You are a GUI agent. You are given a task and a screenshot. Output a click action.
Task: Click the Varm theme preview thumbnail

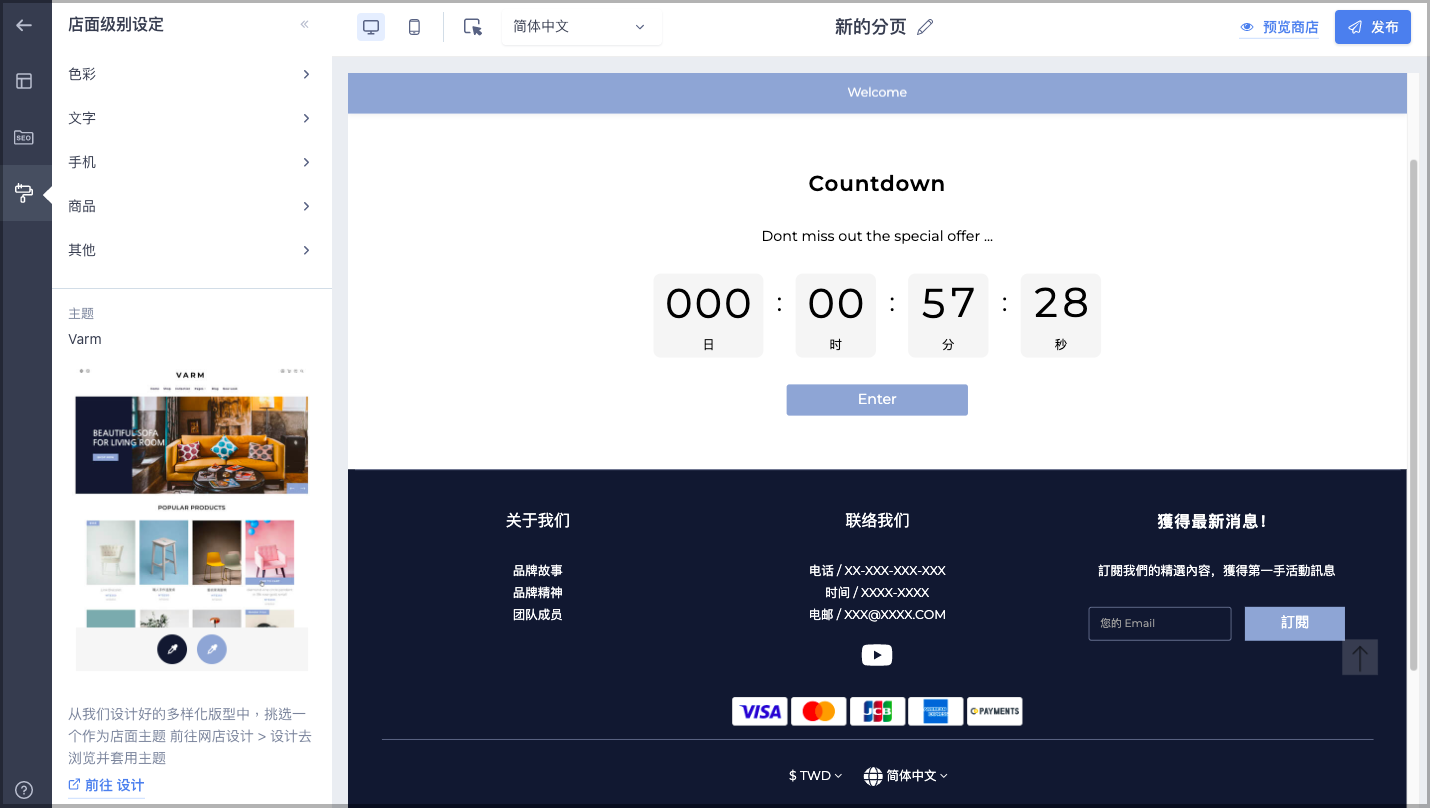coord(192,516)
